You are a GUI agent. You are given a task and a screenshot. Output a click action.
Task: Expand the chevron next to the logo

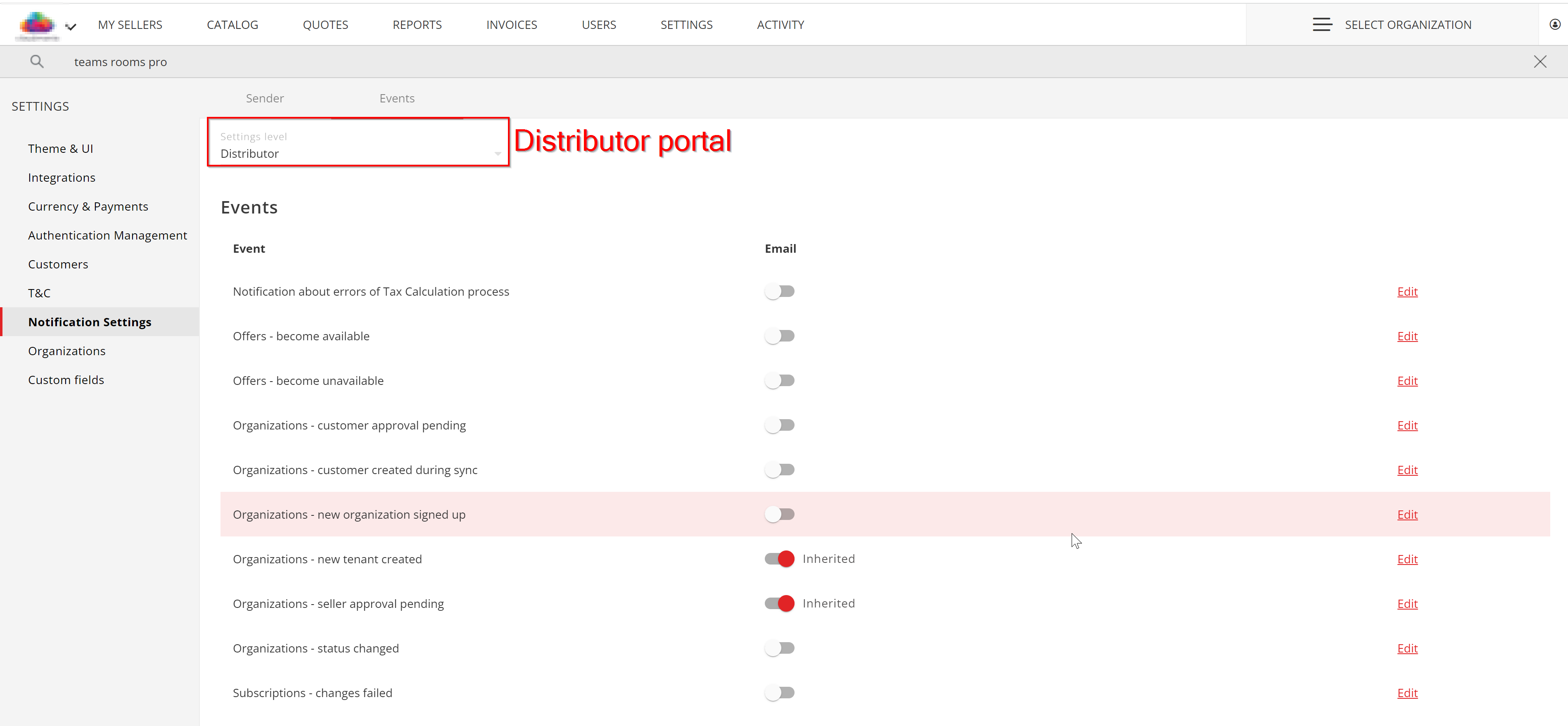[x=71, y=26]
